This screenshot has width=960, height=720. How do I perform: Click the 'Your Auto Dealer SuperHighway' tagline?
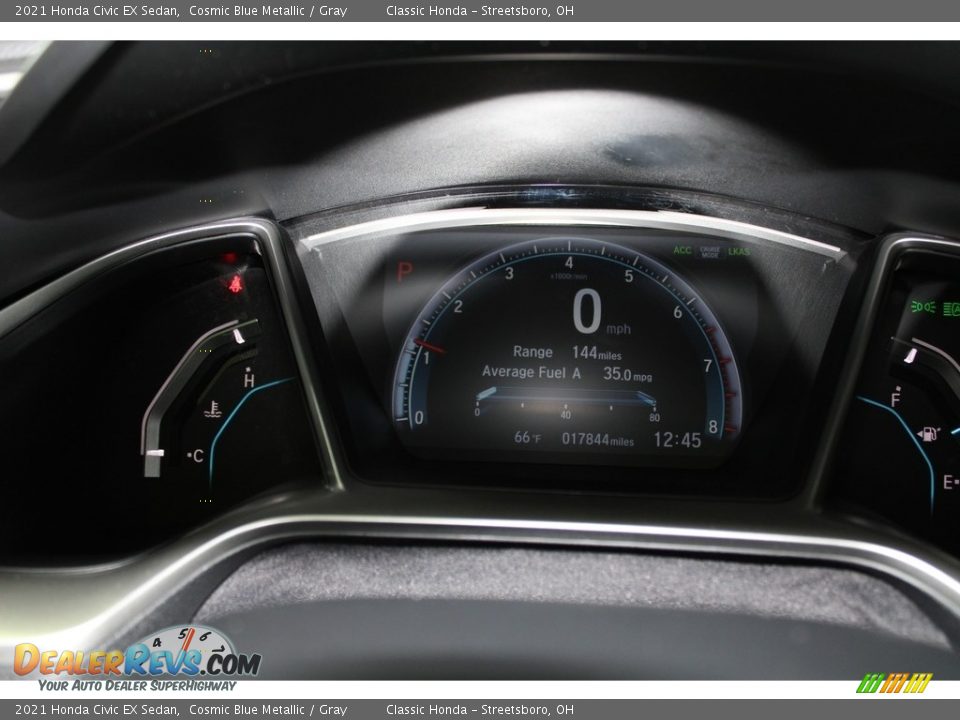tap(137, 686)
